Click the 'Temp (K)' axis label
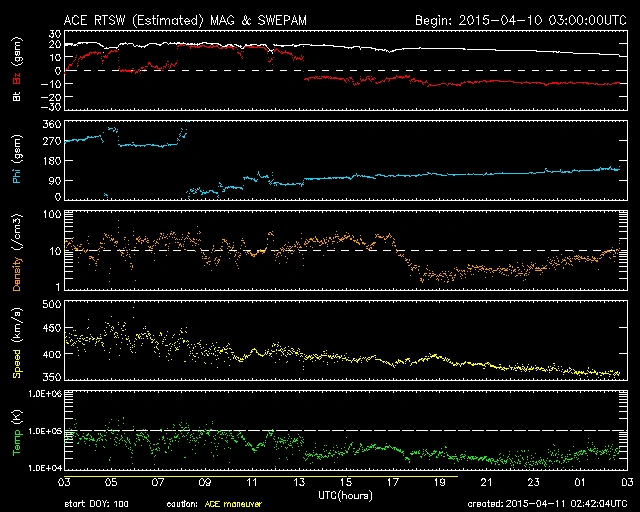The image size is (640, 512). pyautogui.click(x=16, y=433)
